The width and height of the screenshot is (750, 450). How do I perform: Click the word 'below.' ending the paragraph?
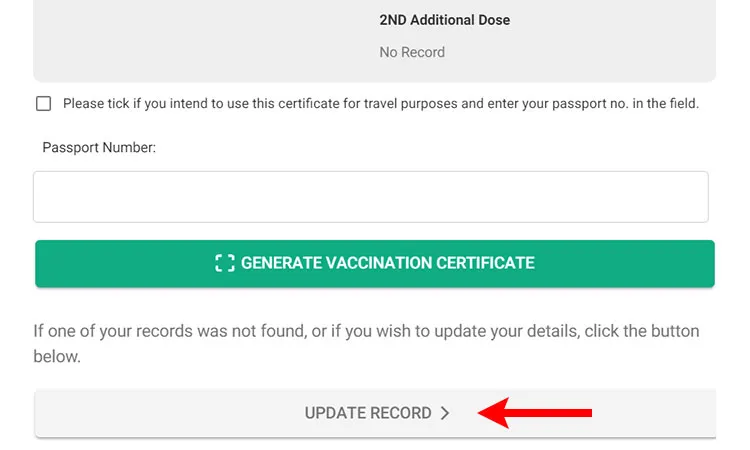57,356
